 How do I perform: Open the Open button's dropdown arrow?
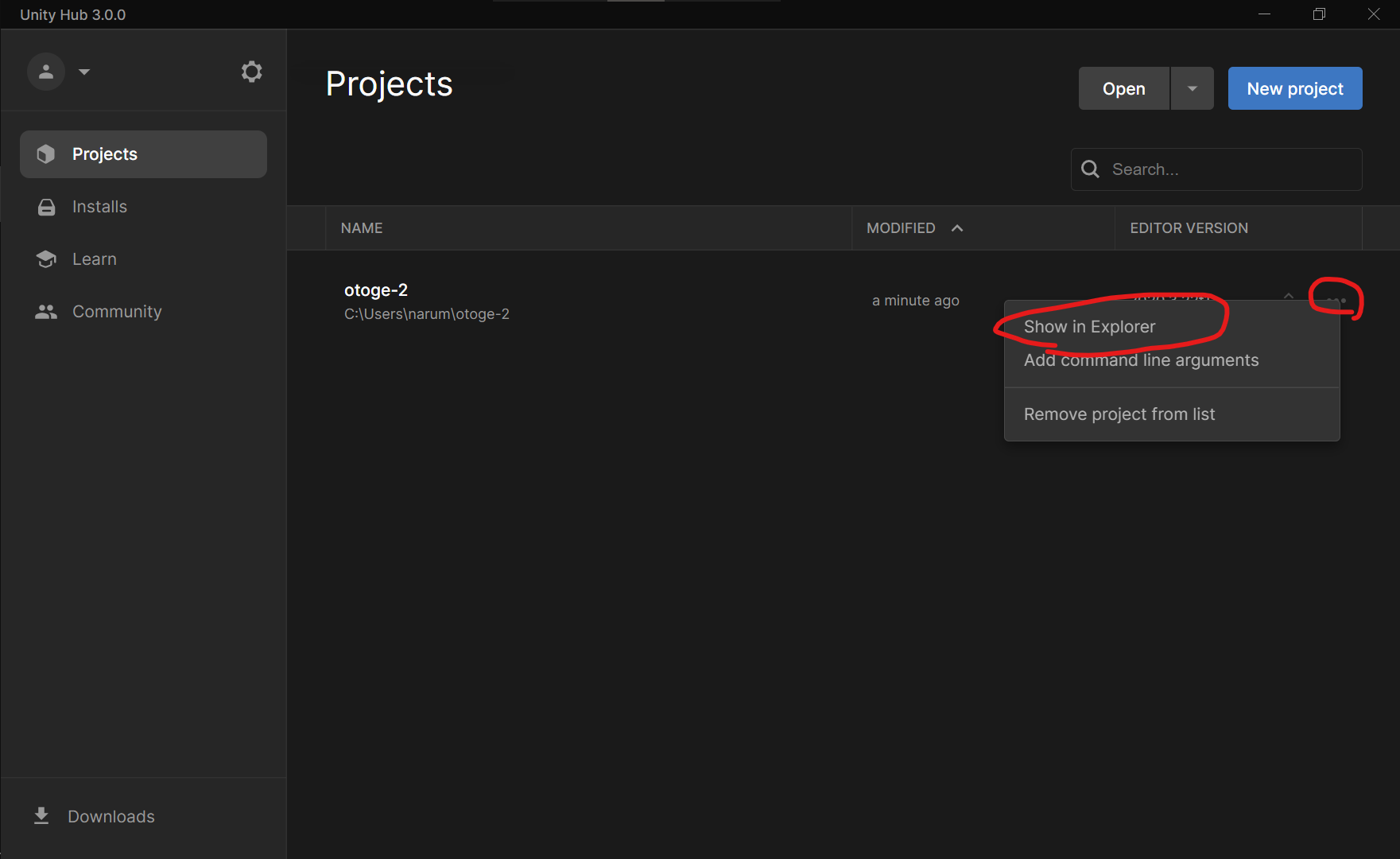(1192, 88)
